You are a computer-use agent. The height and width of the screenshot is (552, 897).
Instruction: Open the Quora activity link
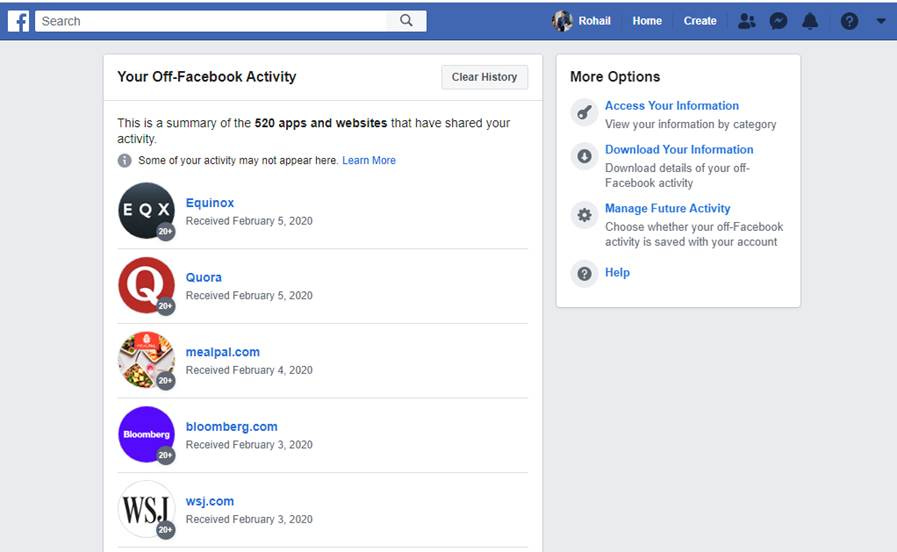tap(204, 277)
